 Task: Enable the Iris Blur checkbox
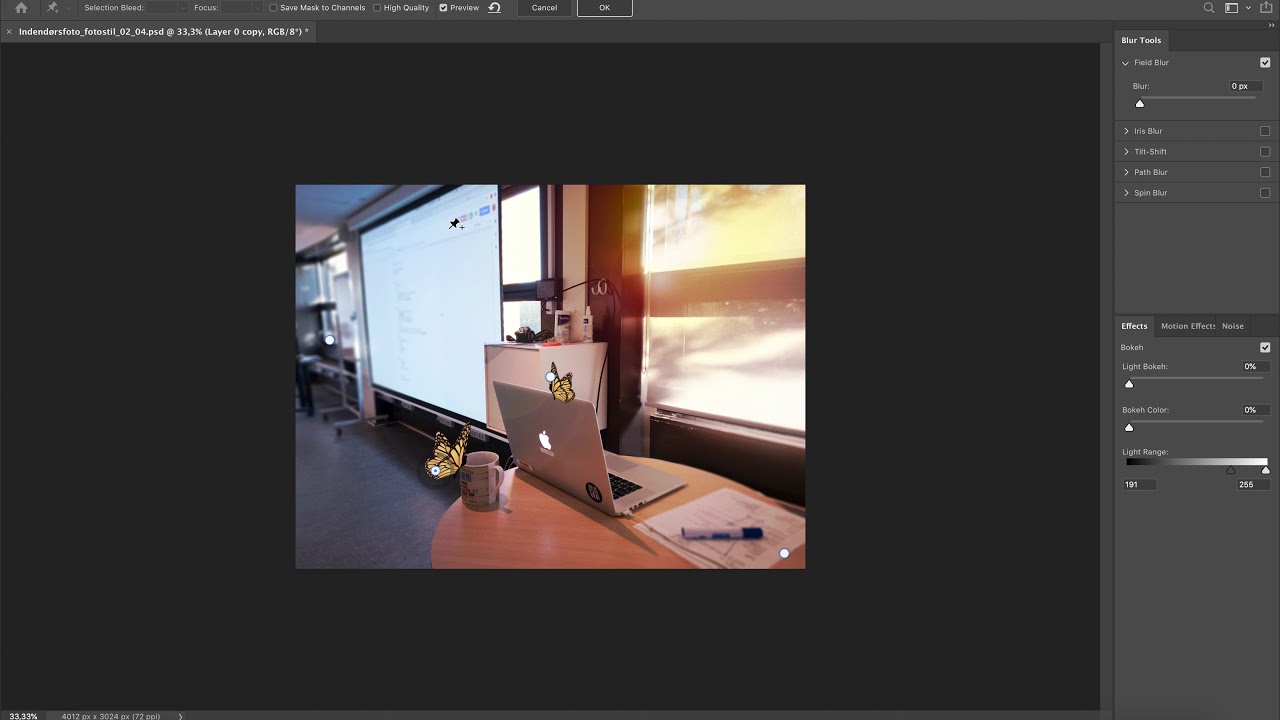1265,131
